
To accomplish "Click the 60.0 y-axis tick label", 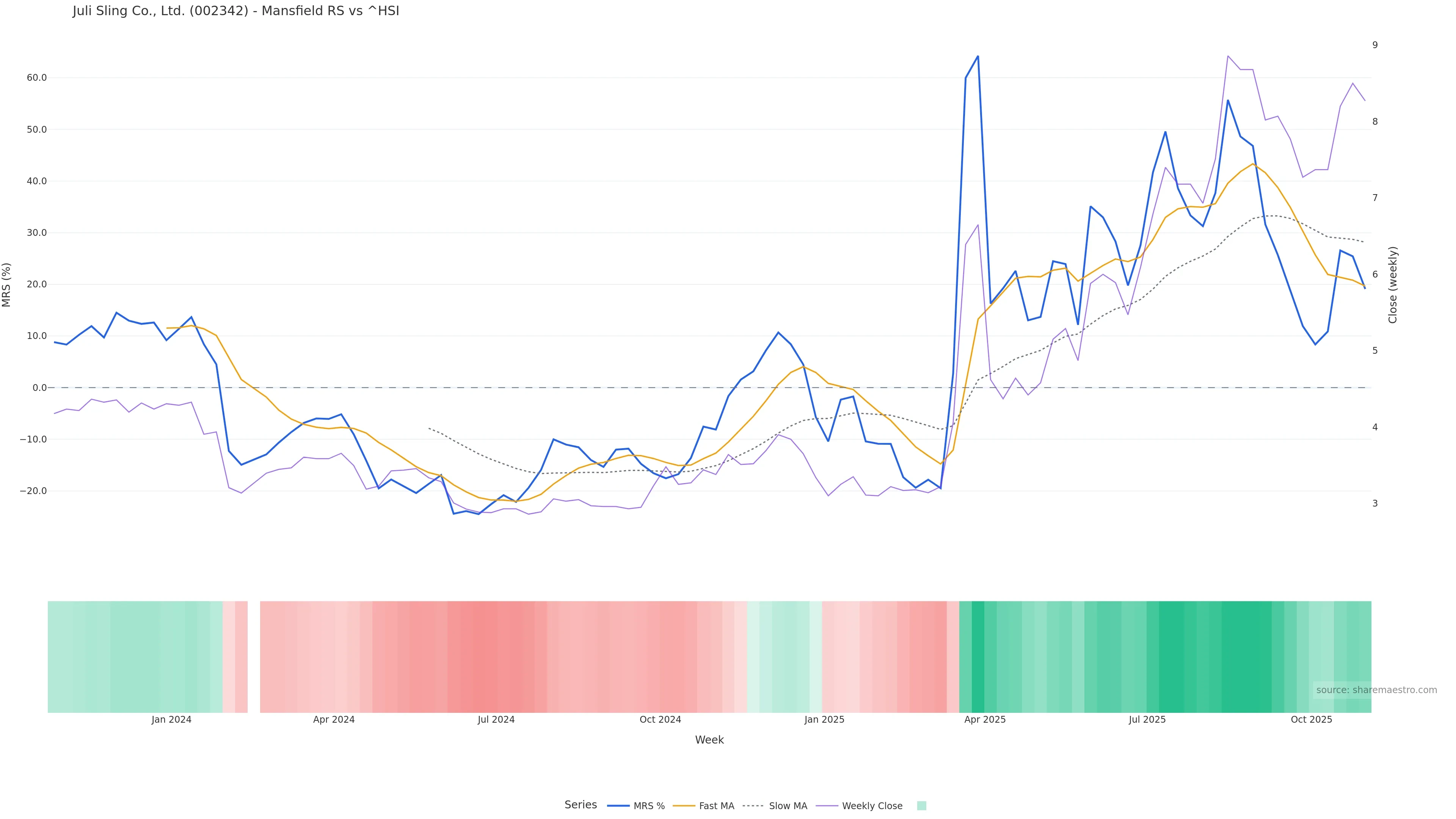I will (x=36, y=78).
